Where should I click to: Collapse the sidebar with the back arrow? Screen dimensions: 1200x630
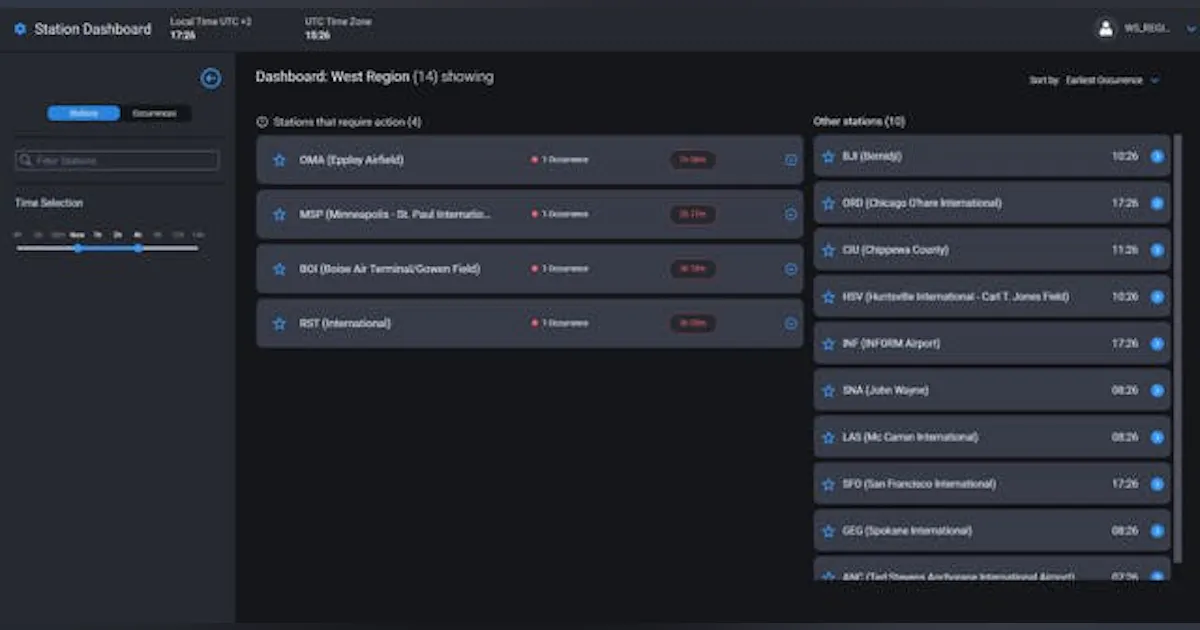(211, 78)
